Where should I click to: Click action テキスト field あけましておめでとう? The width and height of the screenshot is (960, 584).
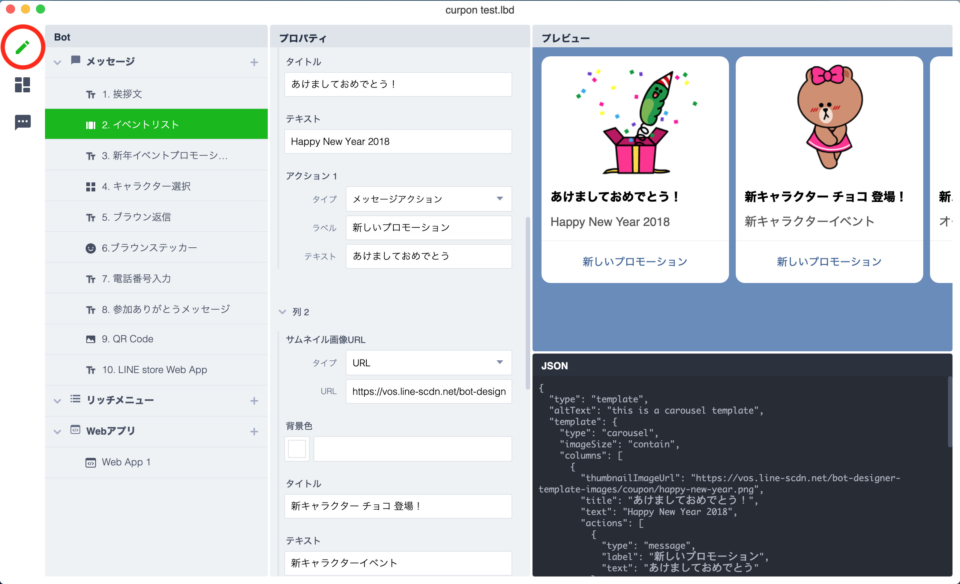pos(429,256)
